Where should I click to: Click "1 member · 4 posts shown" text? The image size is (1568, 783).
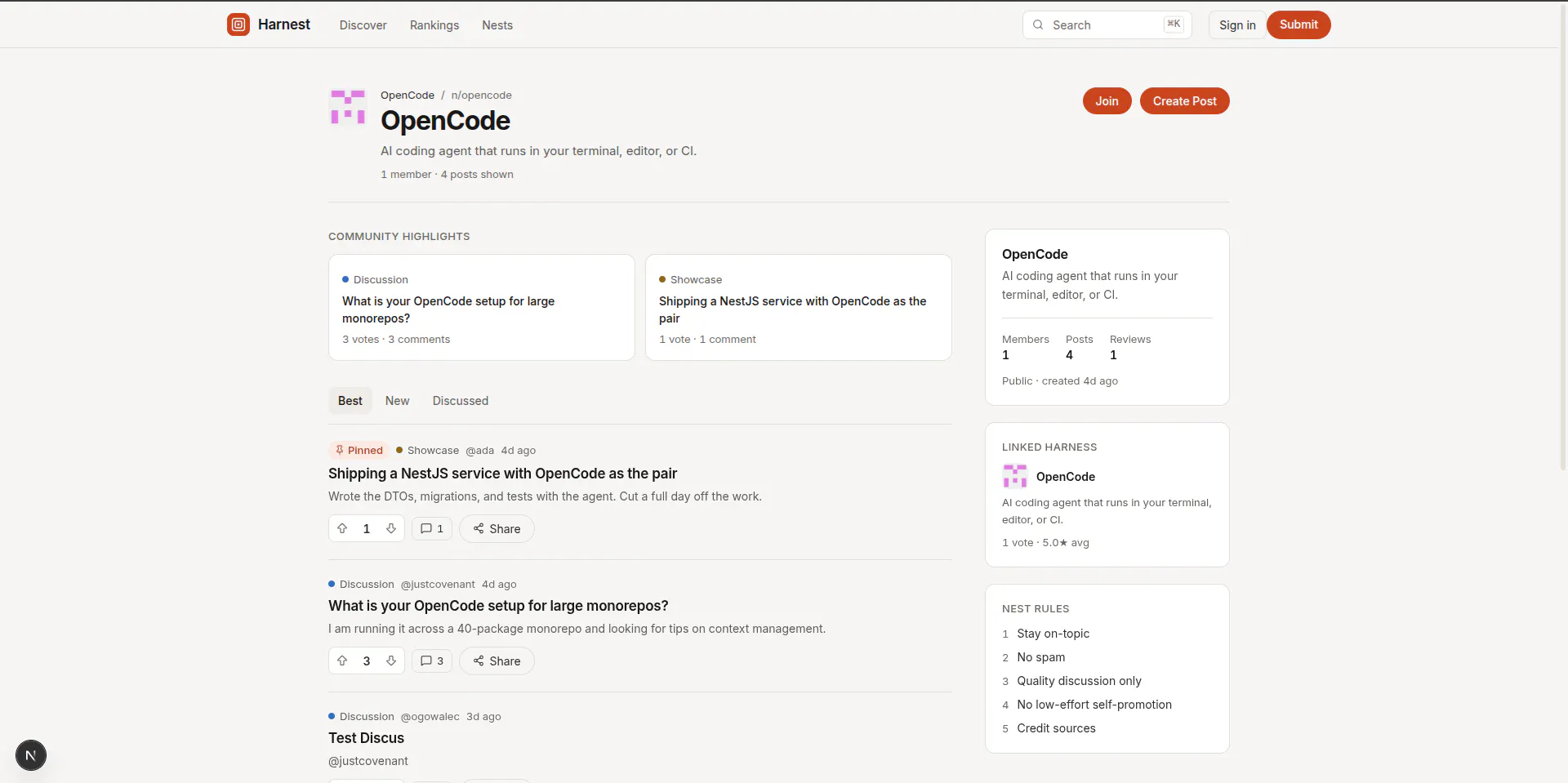pos(447,175)
